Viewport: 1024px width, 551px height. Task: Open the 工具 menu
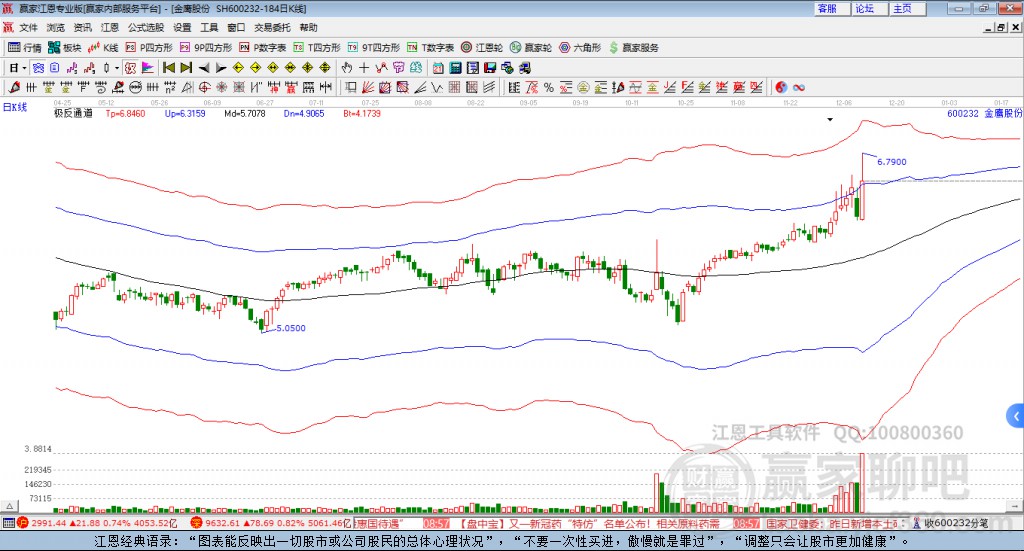click(209, 27)
